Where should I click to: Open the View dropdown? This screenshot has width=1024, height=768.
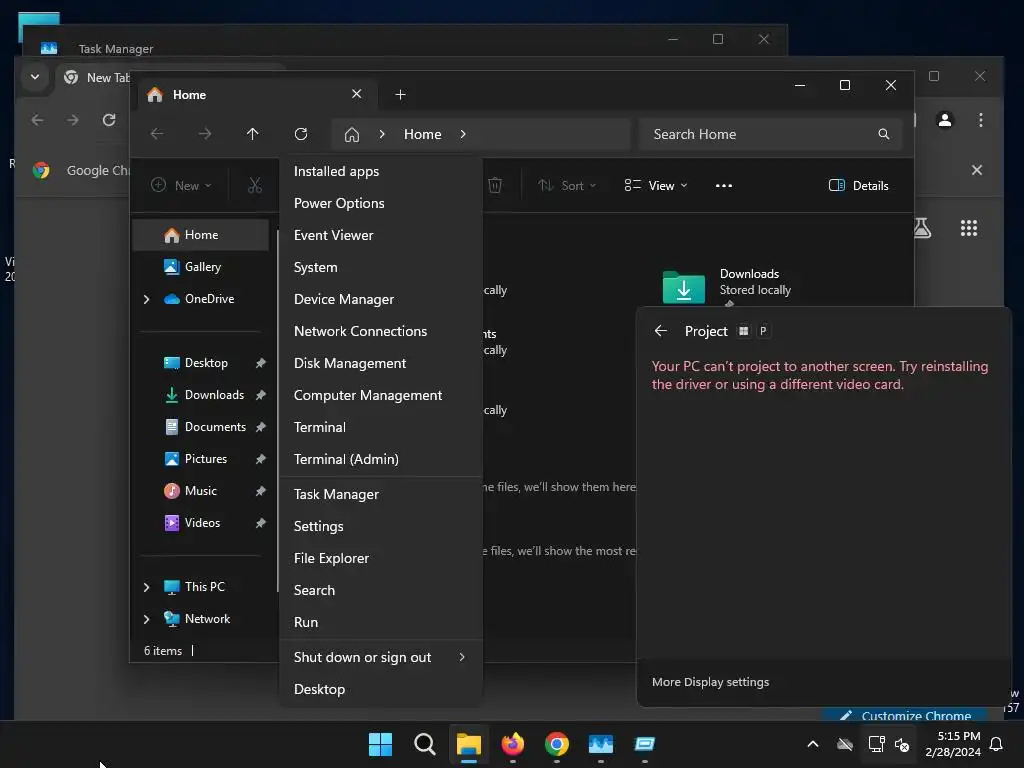(656, 185)
